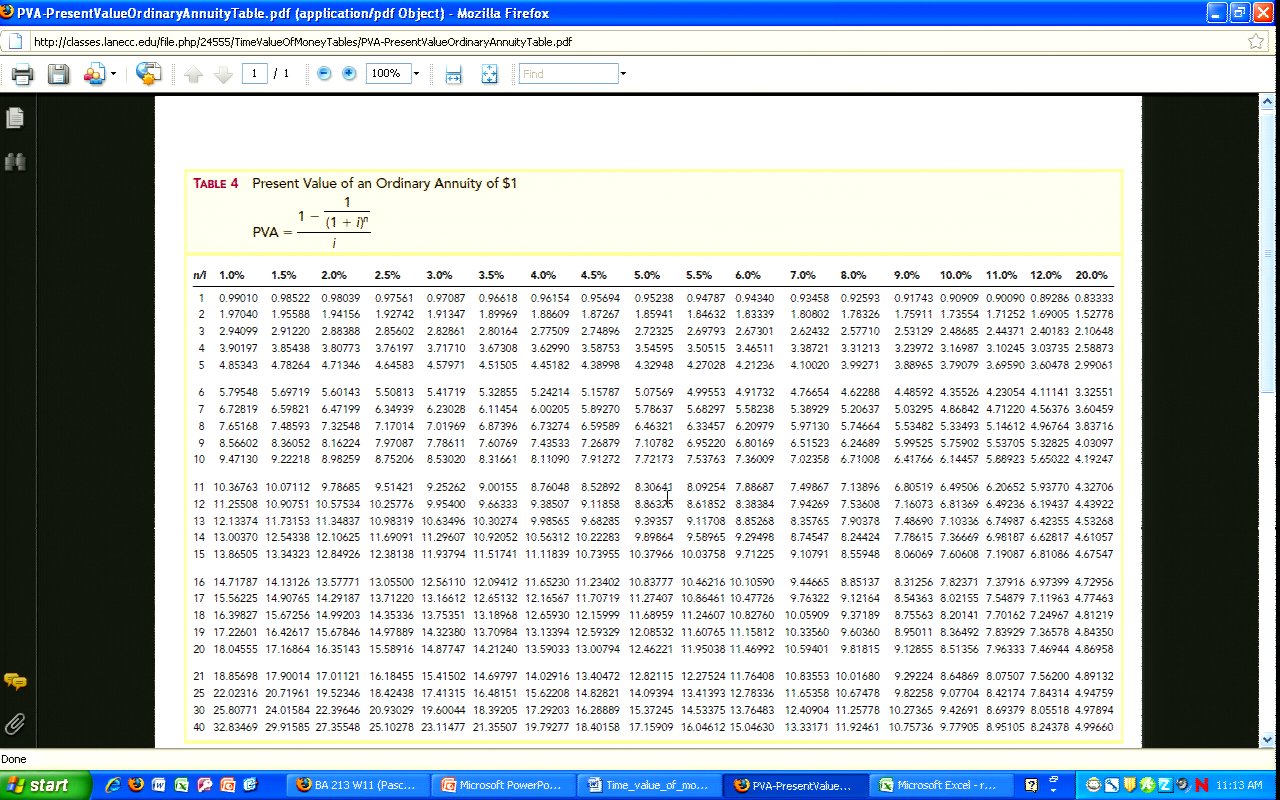Open the Pages panel in the left sidebar

pyautogui.click(x=15, y=118)
